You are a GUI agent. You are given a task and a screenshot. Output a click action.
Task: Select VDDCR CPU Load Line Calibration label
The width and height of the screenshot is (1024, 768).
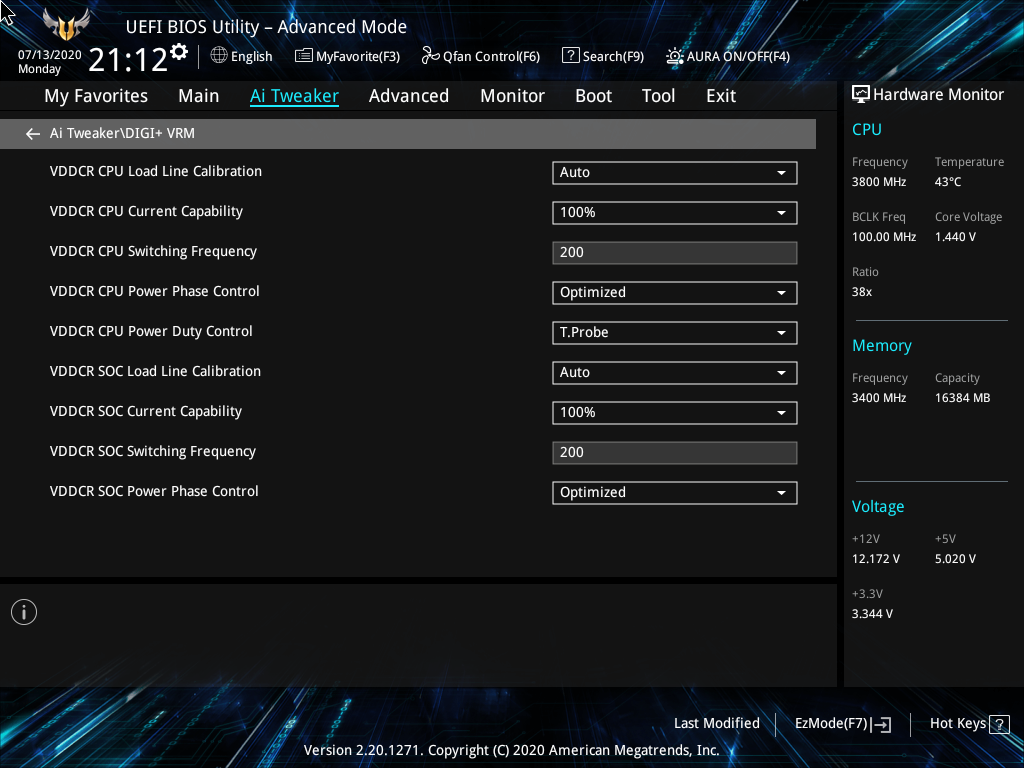click(155, 171)
